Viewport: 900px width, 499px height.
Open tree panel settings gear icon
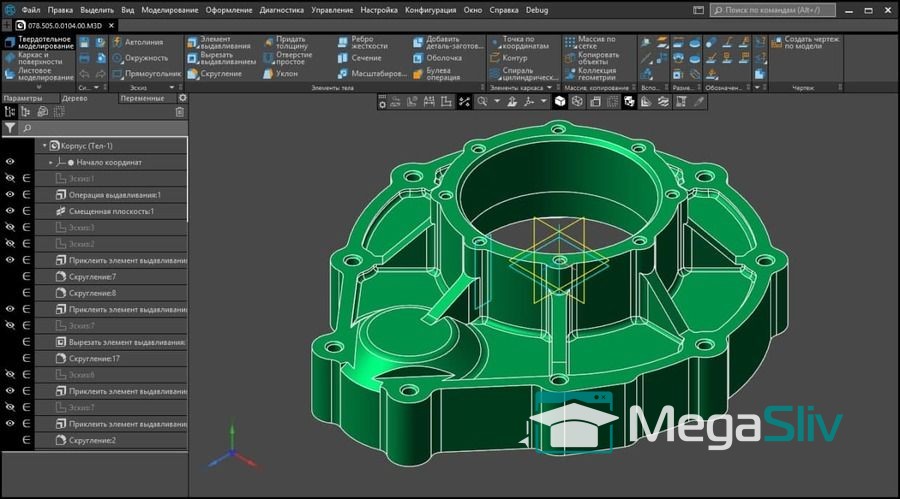tap(182, 98)
